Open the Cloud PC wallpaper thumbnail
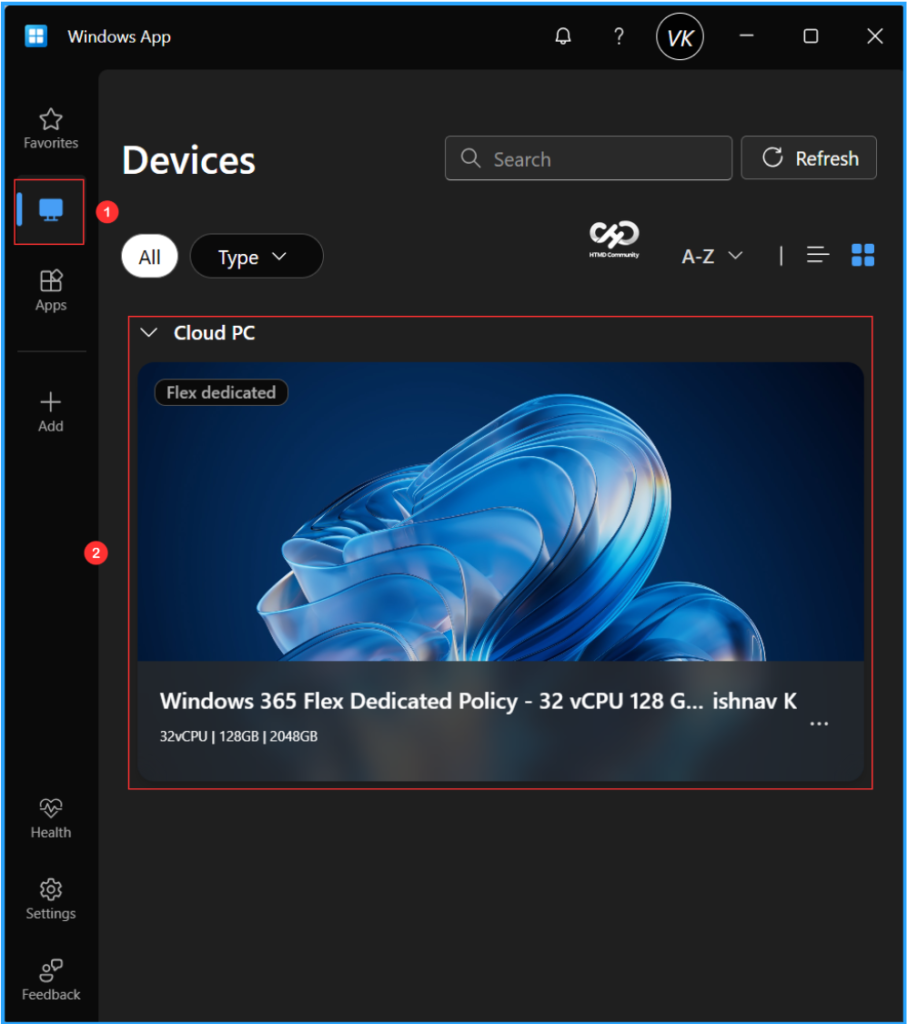907x1024 pixels. pyautogui.click(x=500, y=512)
